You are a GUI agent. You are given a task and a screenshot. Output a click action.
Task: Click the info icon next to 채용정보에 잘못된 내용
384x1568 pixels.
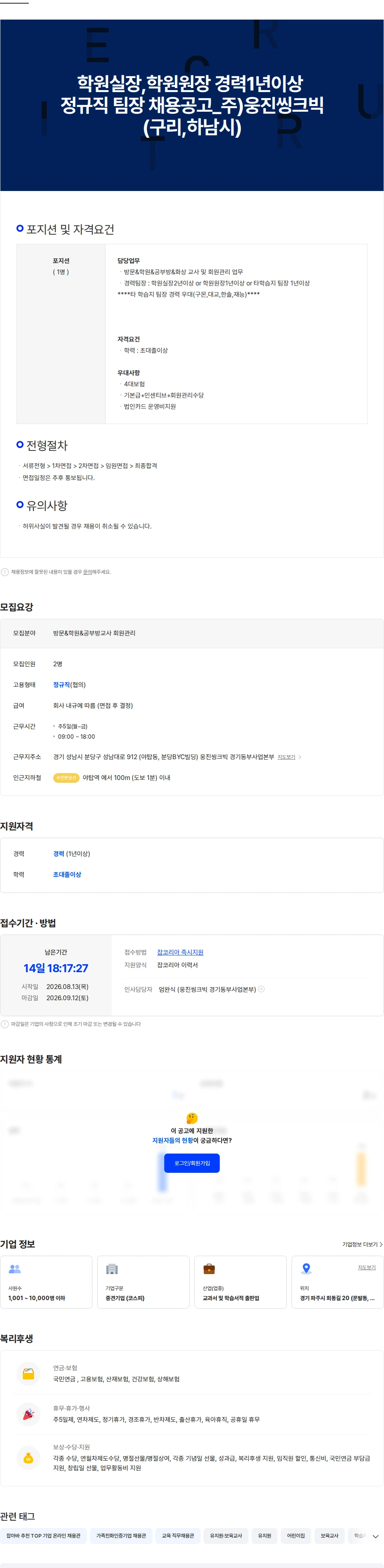pos(5,572)
